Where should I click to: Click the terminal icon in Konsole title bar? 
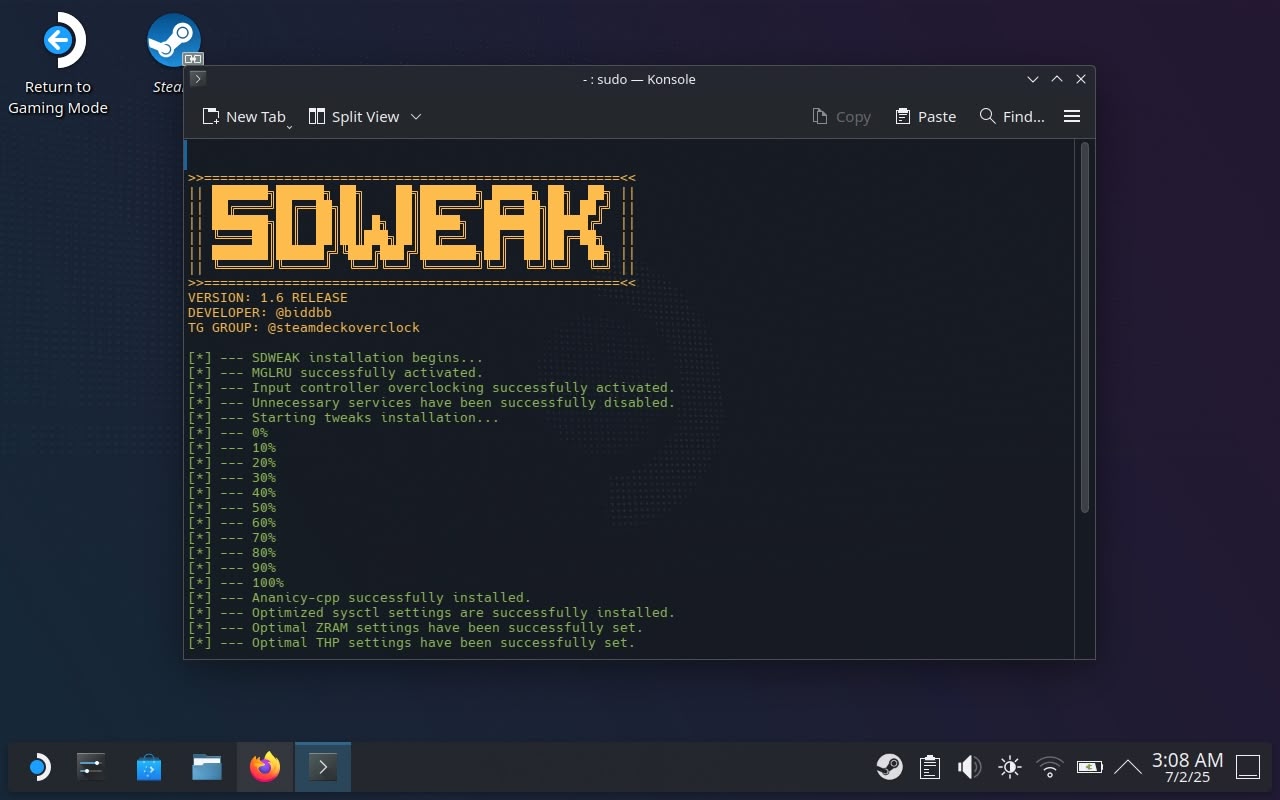pos(197,79)
